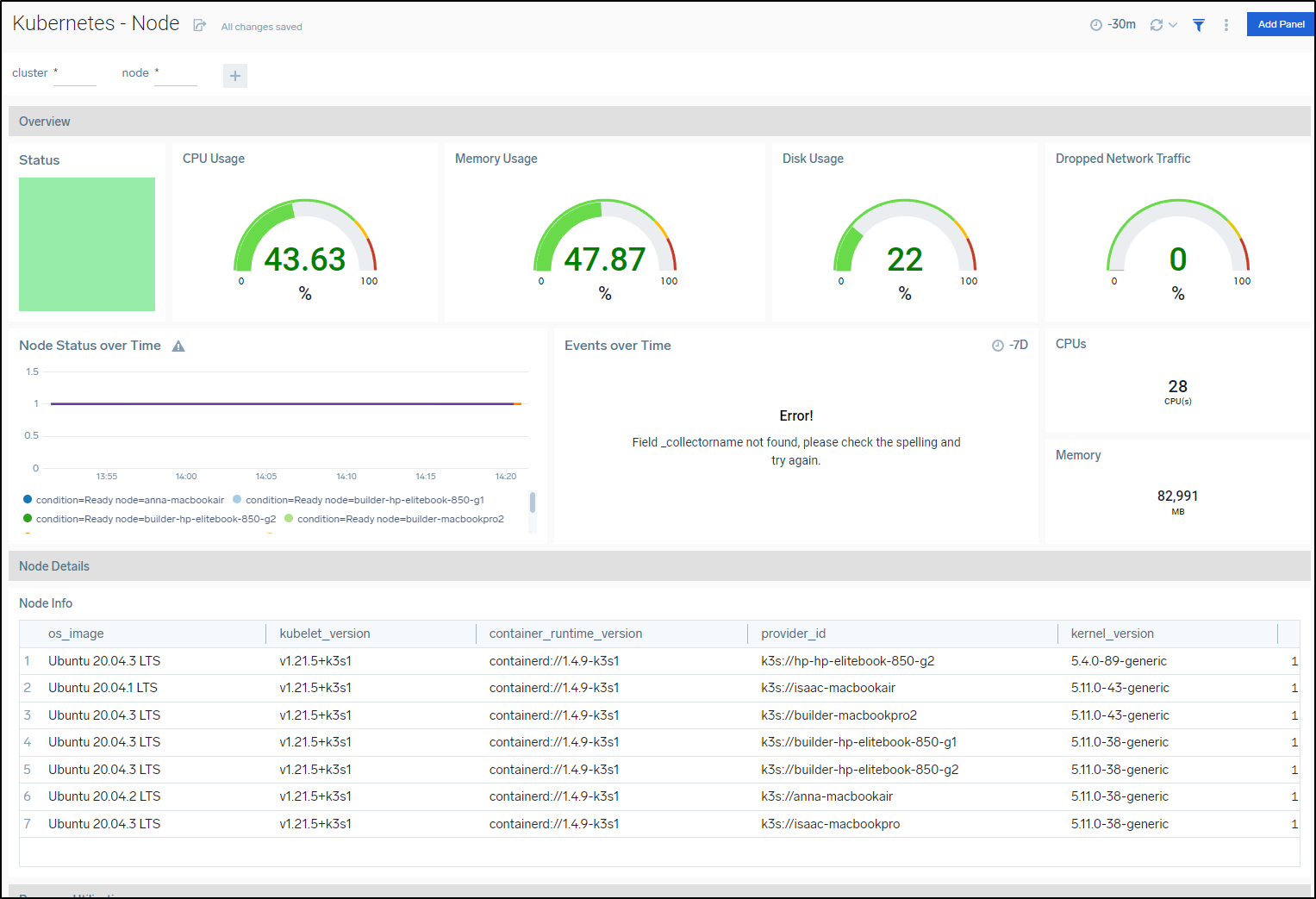1316x899 pixels.
Task: Open the -30m time range picker
Action: pos(1113,25)
